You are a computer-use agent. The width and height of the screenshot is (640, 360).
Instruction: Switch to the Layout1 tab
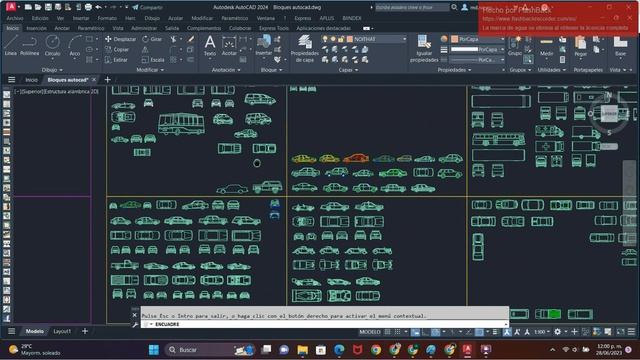pos(62,331)
